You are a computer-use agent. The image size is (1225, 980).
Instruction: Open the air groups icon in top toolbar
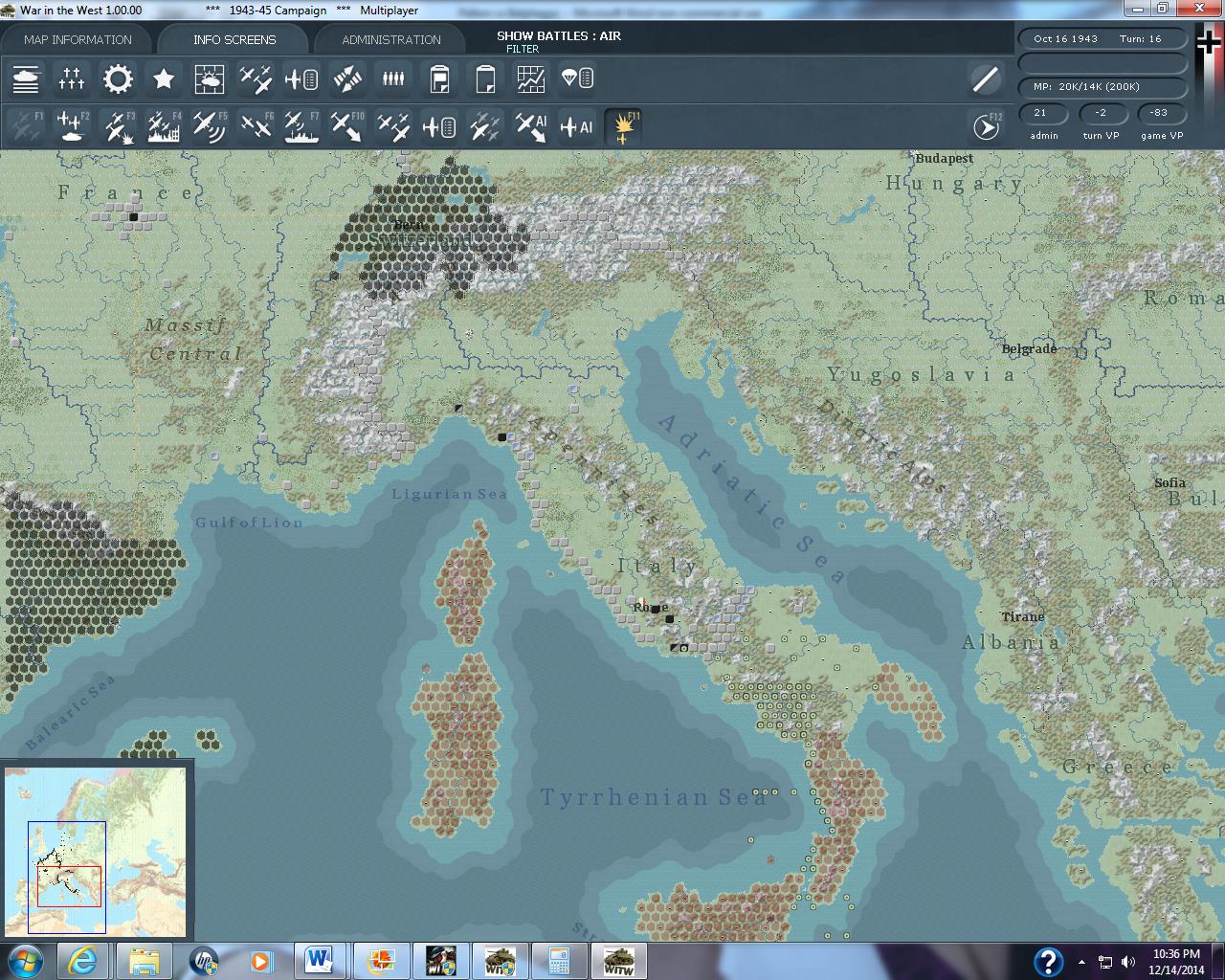(x=256, y=78)
